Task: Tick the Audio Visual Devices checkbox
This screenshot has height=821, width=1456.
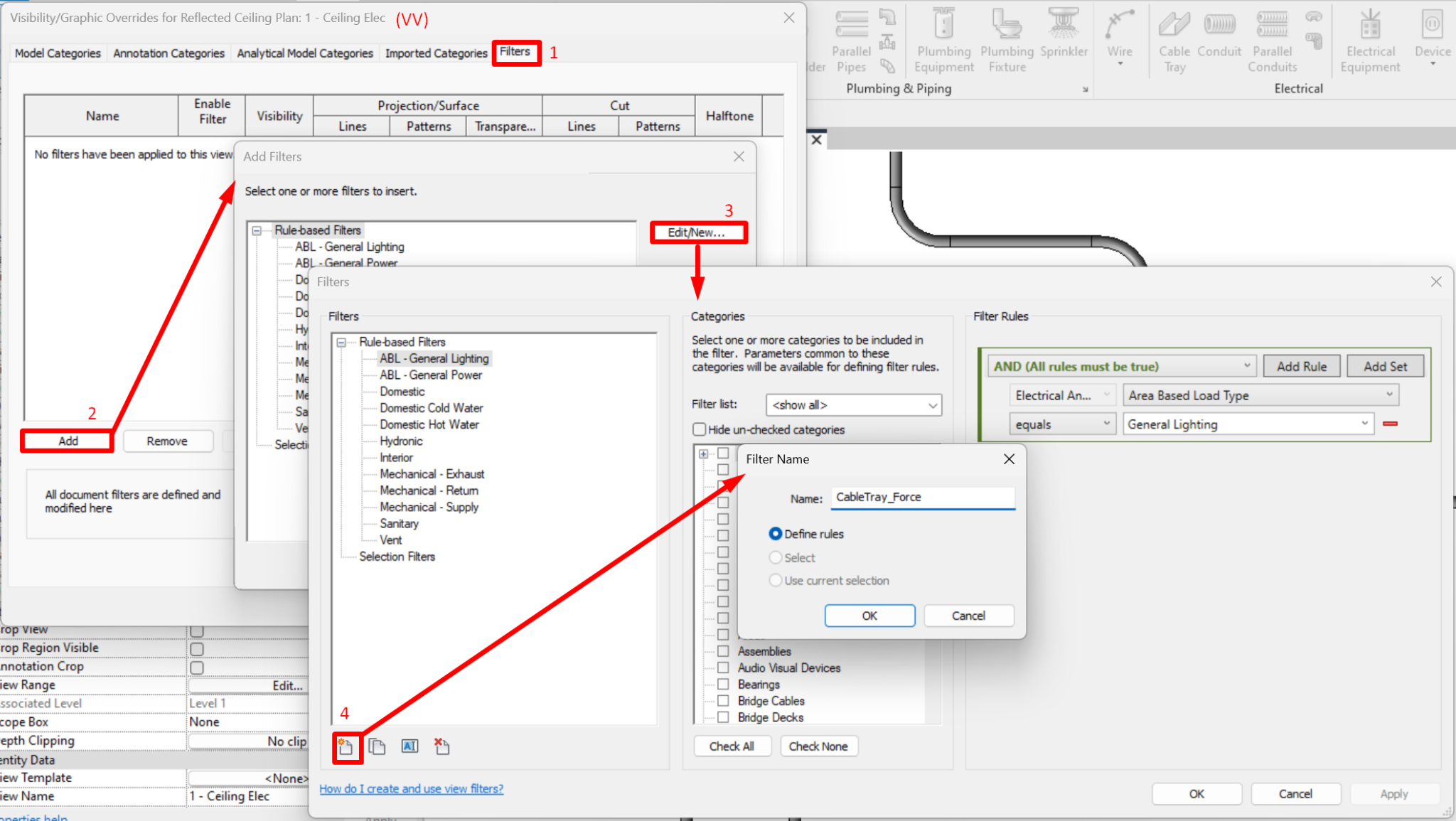Action: click(723, 667)
